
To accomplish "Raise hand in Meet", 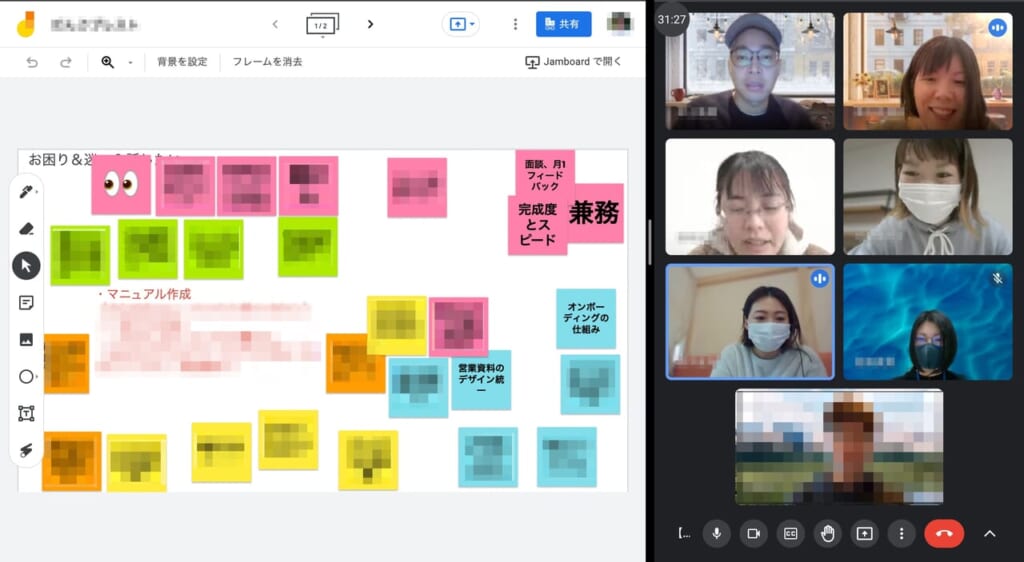I will [827, 534].
